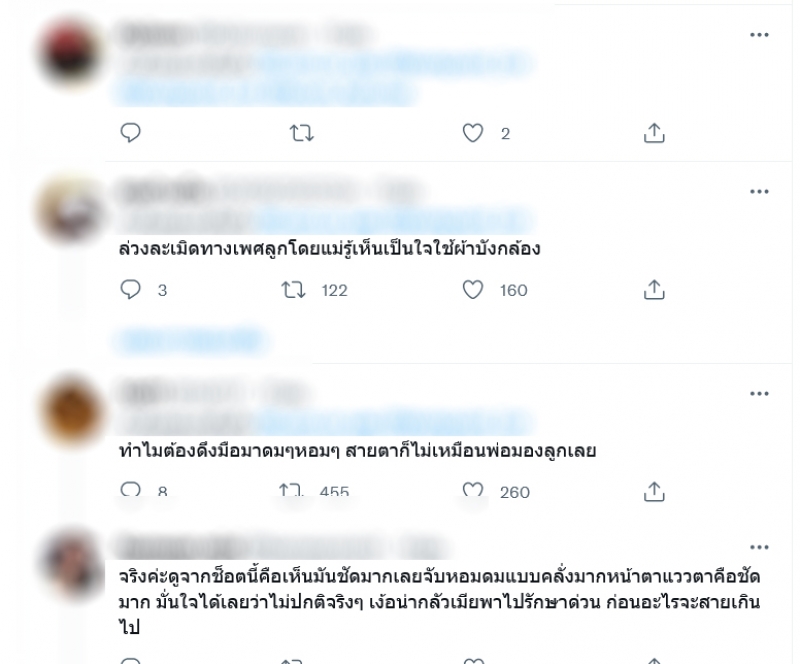Open third commenter's orange avatar
Viewport: 800px width, 664px height.
tap(71, 411)
